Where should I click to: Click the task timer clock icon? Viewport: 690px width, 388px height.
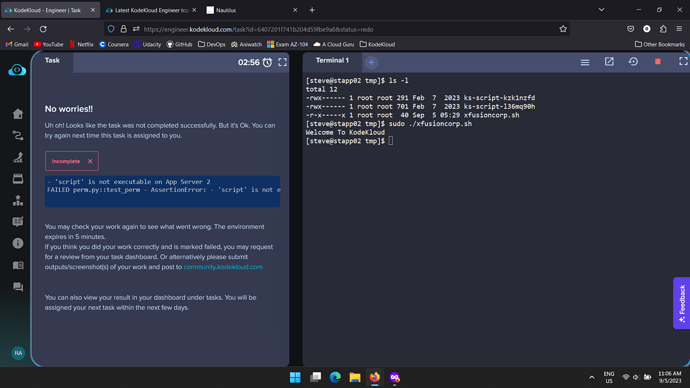pyautogui.click(x=267, y=62)
